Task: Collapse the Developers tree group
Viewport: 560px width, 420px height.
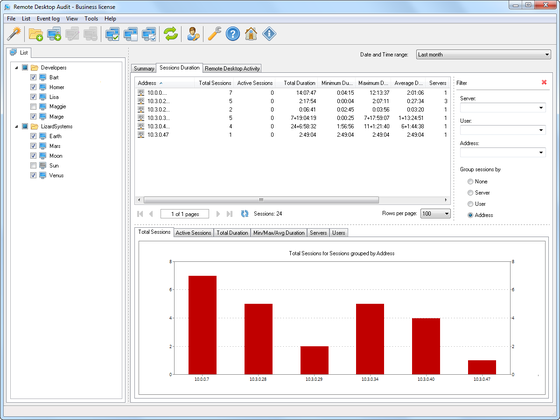Action: click(16, 68)
